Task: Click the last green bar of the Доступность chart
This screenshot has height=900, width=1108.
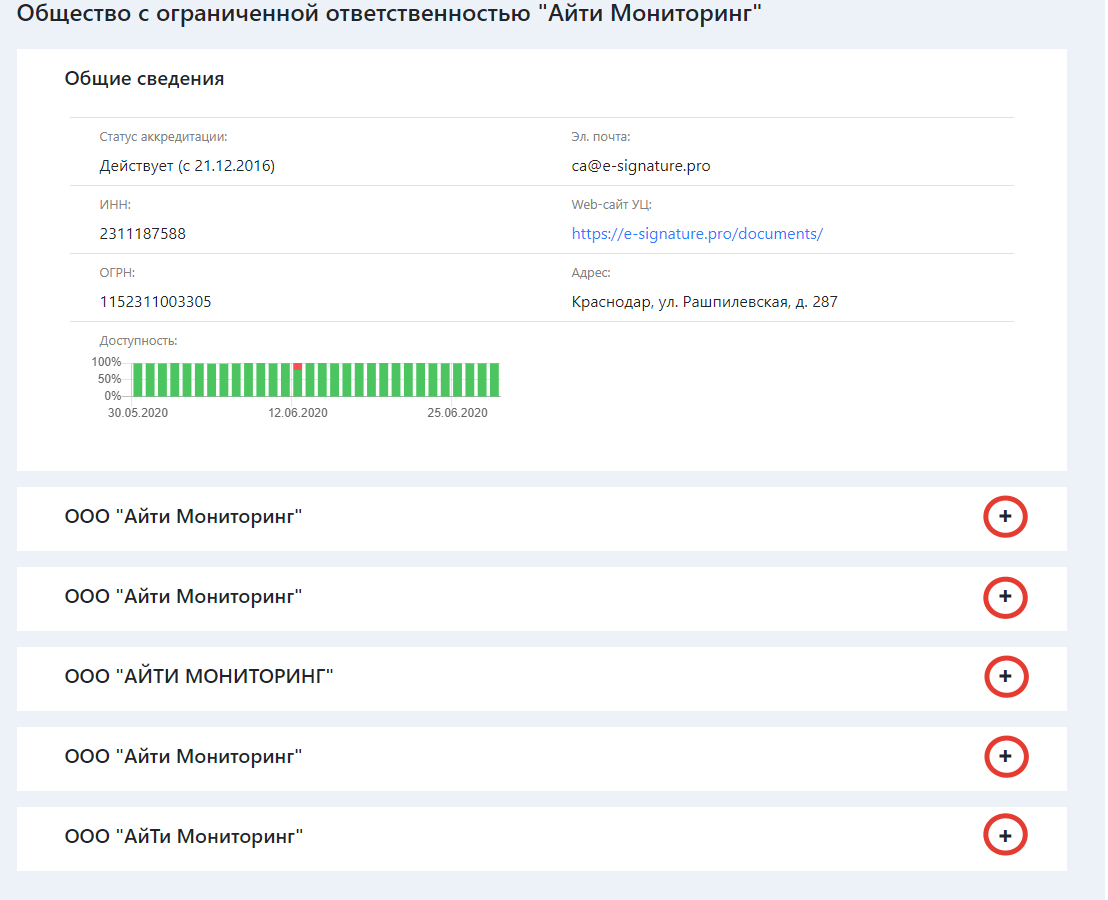Action: [494, 380]
